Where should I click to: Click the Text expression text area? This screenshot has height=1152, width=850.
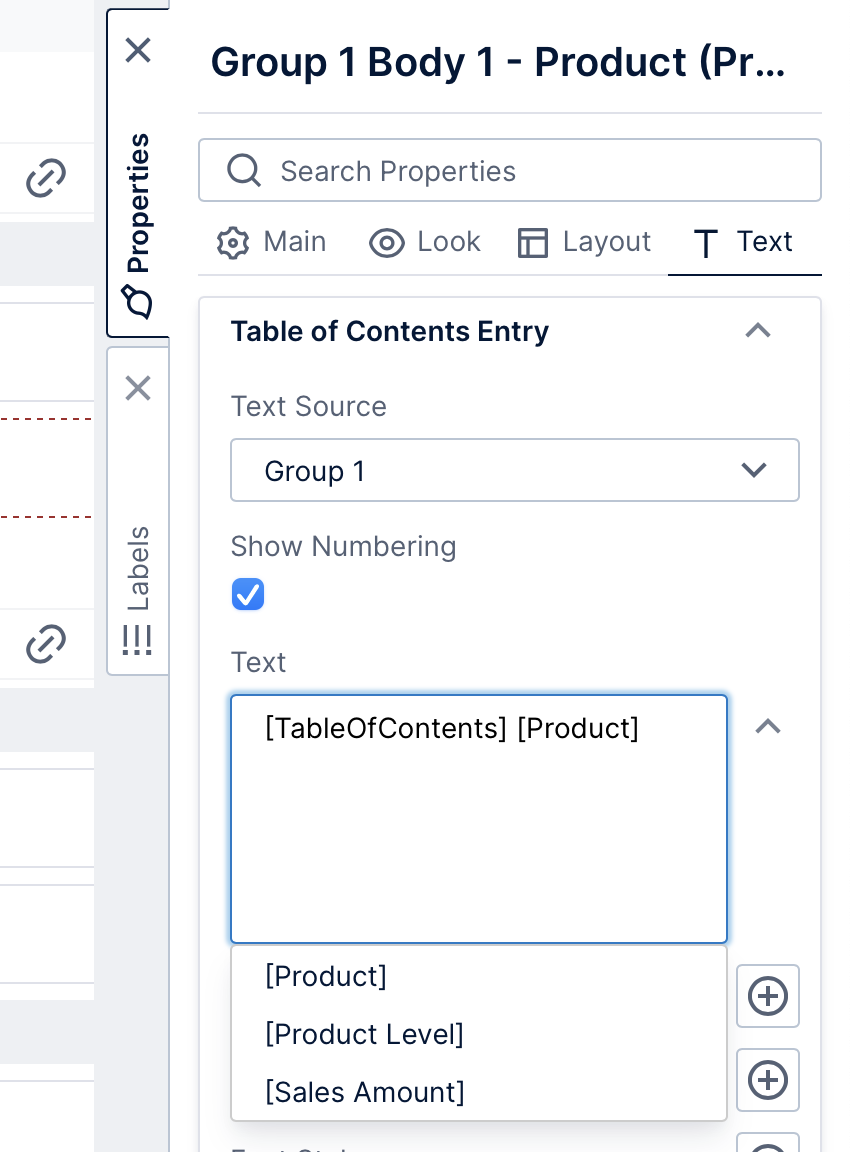point(478,820)
